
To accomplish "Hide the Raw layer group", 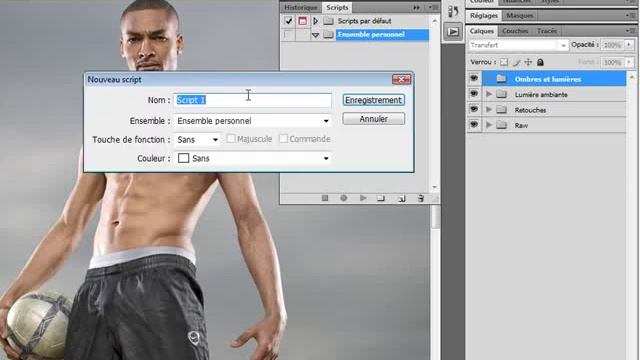I will click(x=474, y=124).
